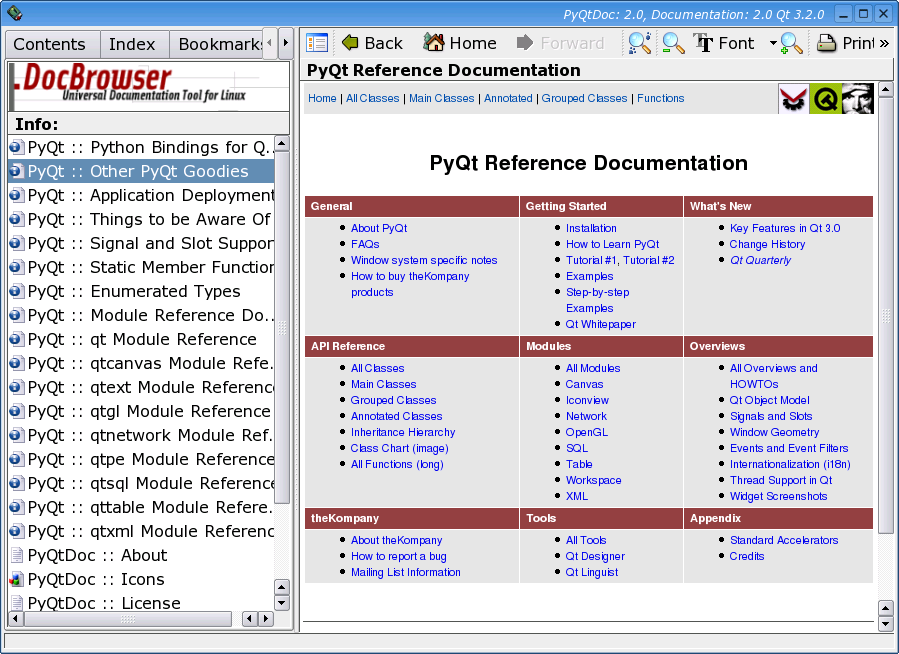Screen dimensions: 899x654
Task: Switch to the Contents tab
Action: (49, 44)
